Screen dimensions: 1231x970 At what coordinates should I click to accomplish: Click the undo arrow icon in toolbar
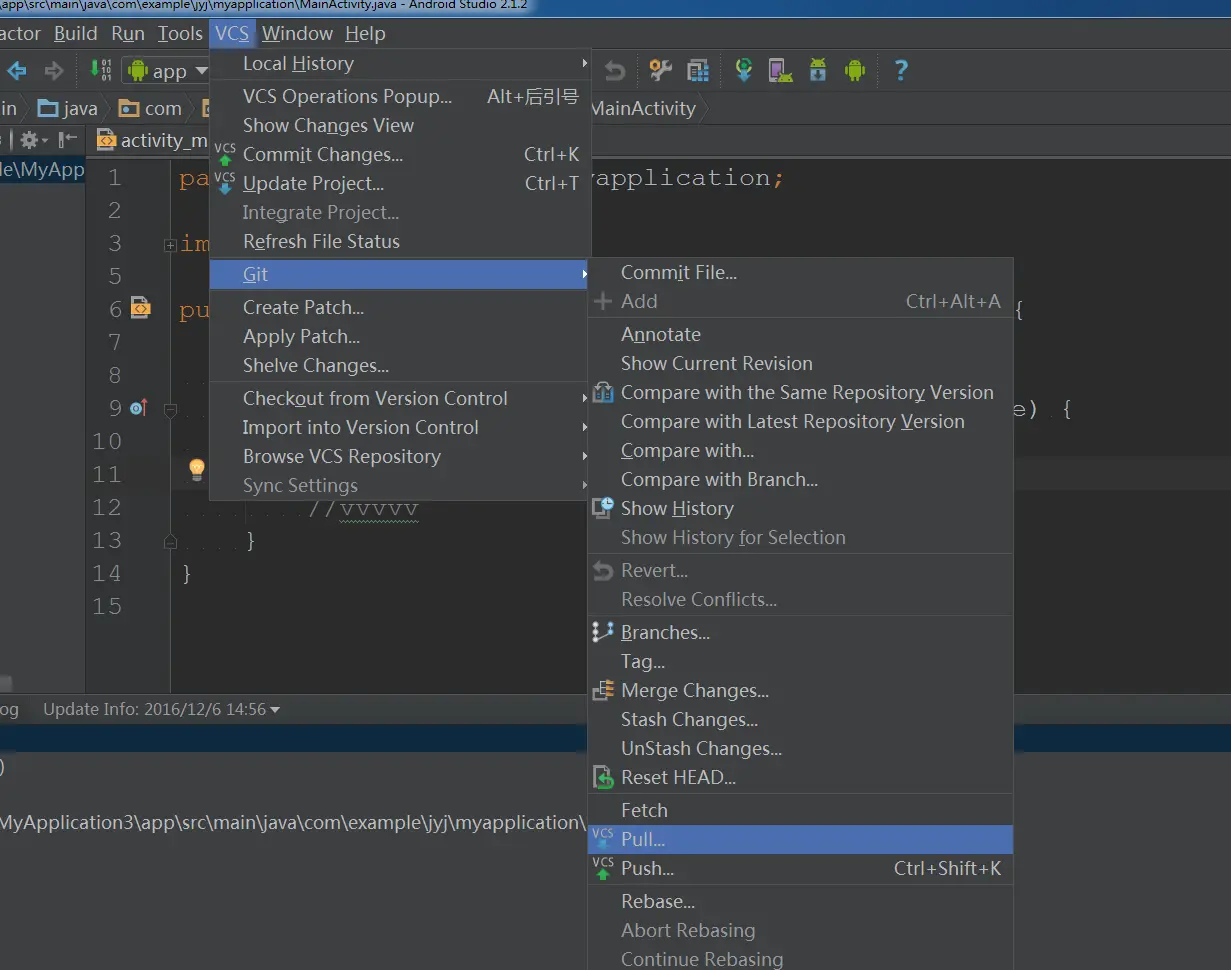(x=615, y=71)
